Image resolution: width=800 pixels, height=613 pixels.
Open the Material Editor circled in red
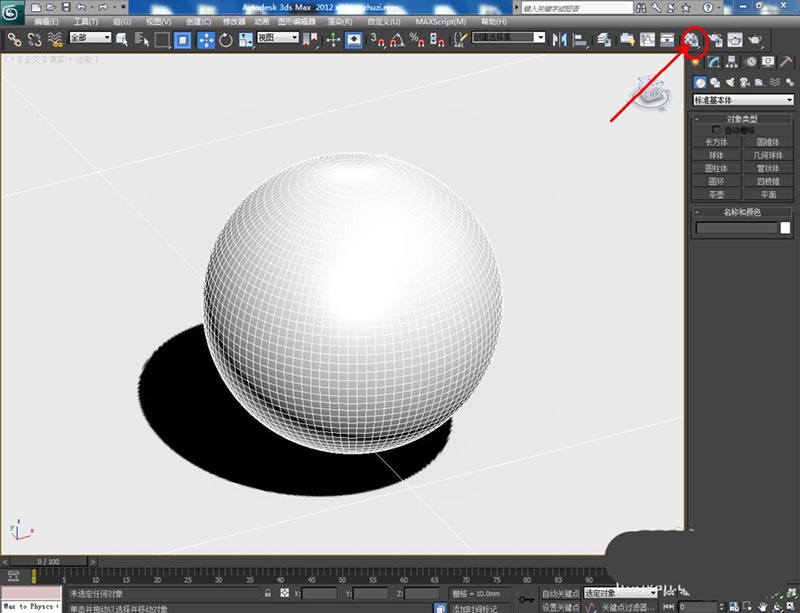[x=692, y=40]
